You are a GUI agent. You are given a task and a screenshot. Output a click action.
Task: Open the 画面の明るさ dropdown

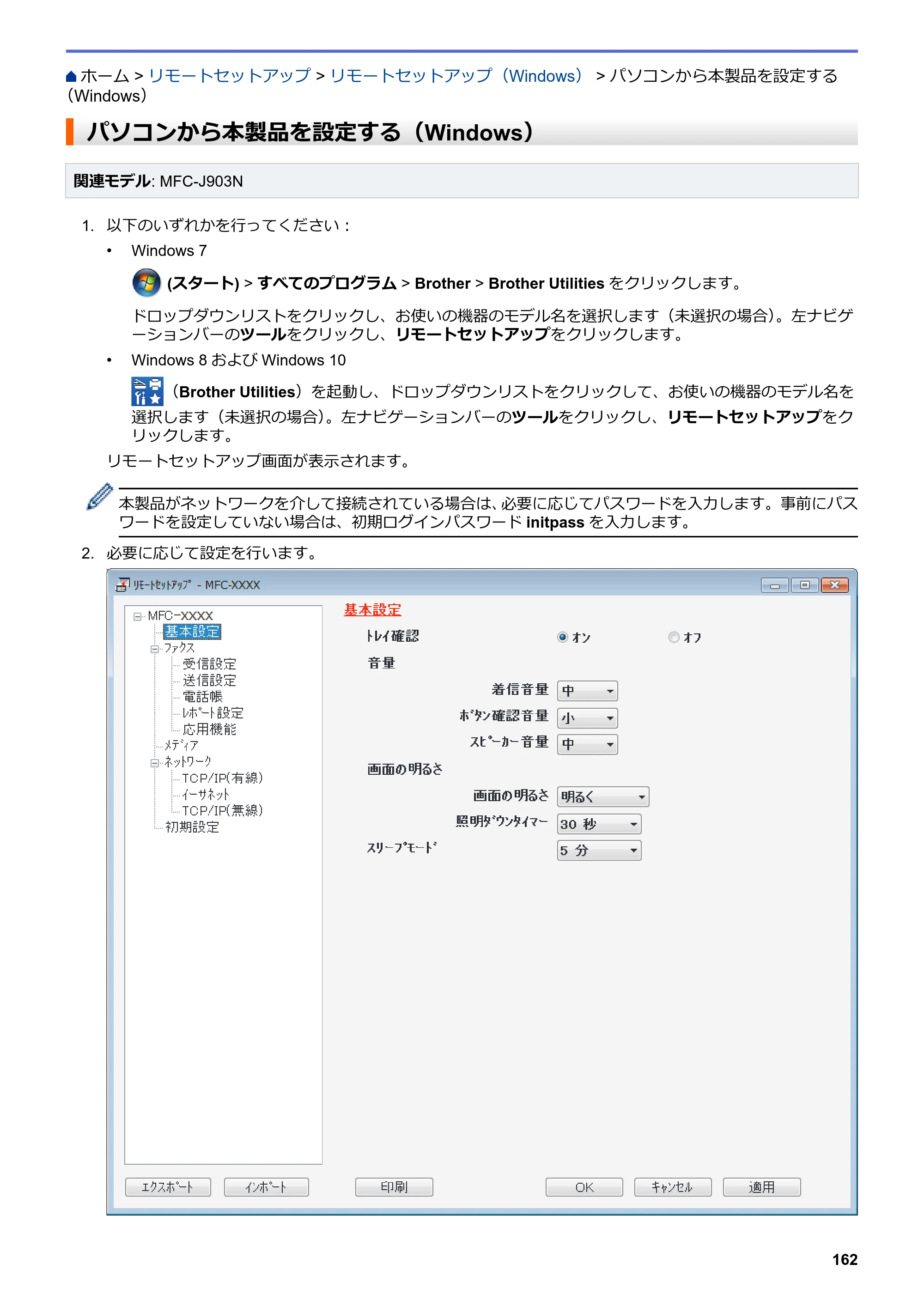pos(603,797)
